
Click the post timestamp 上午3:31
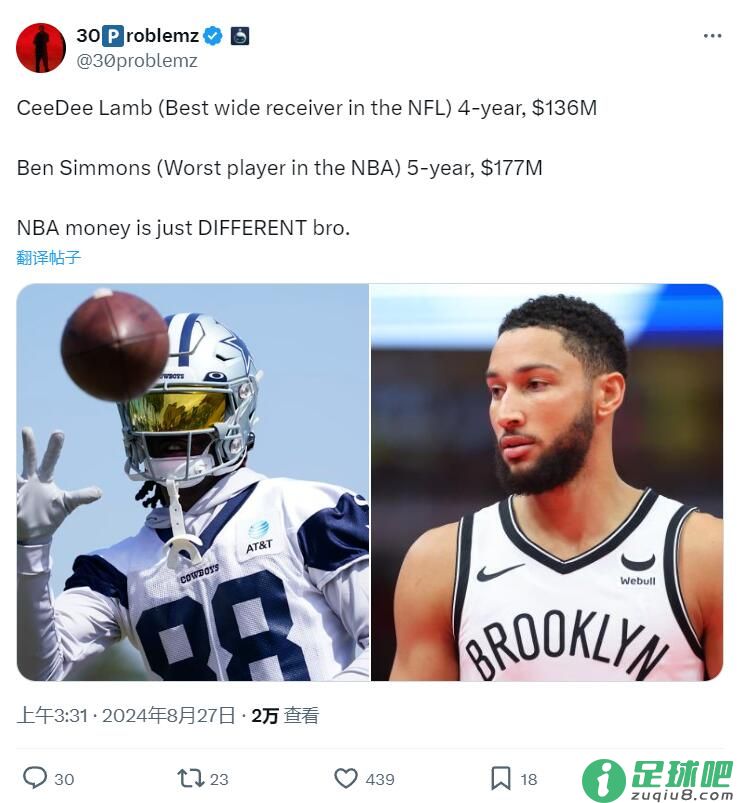[52, 715]
